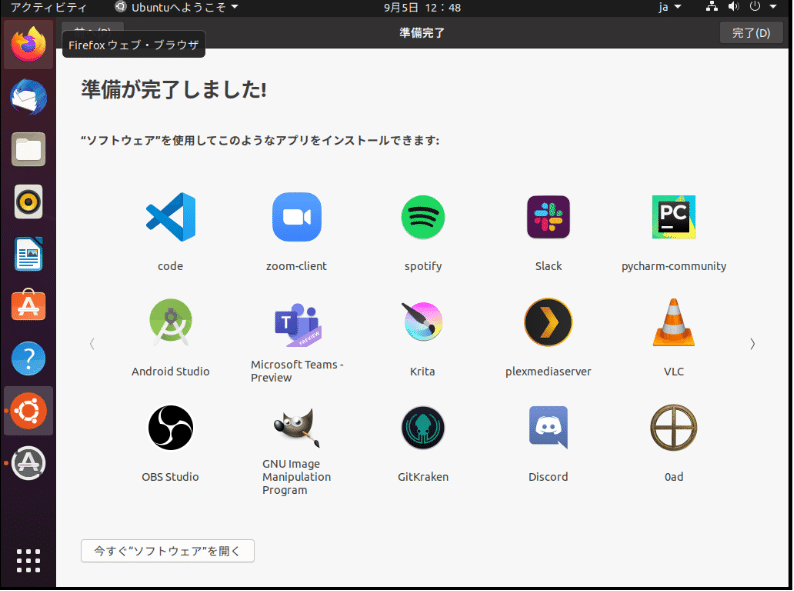
Task: Go to next page of apps
Action: (x=752, y=344)
